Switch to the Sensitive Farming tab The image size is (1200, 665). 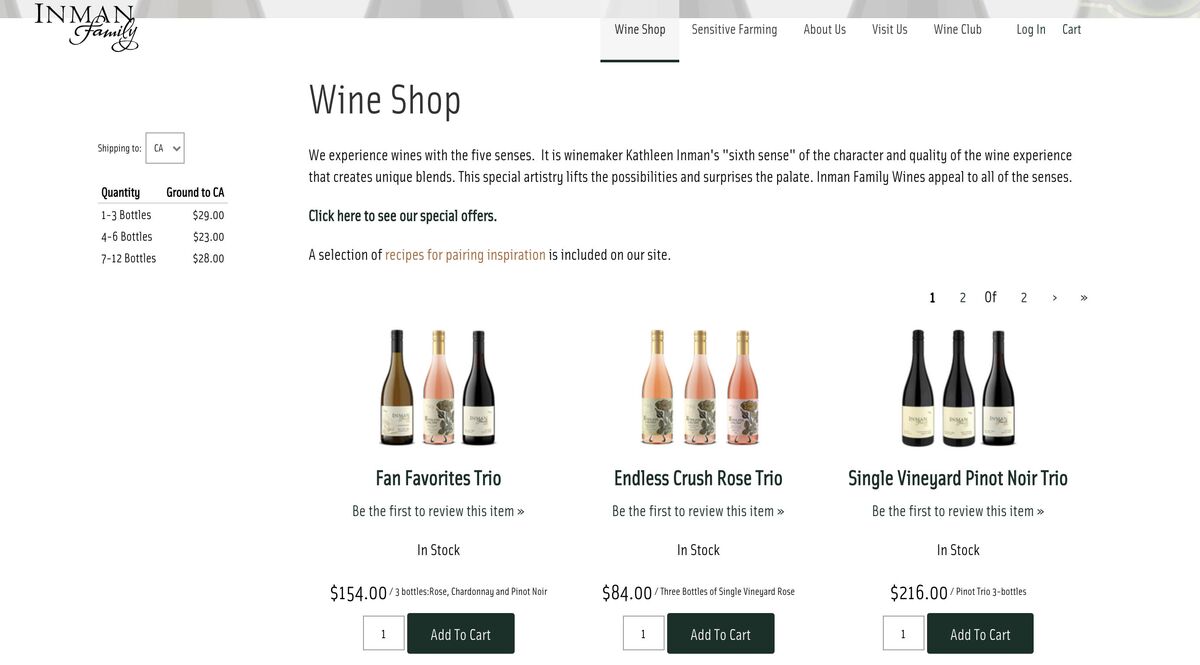point(734,29)
